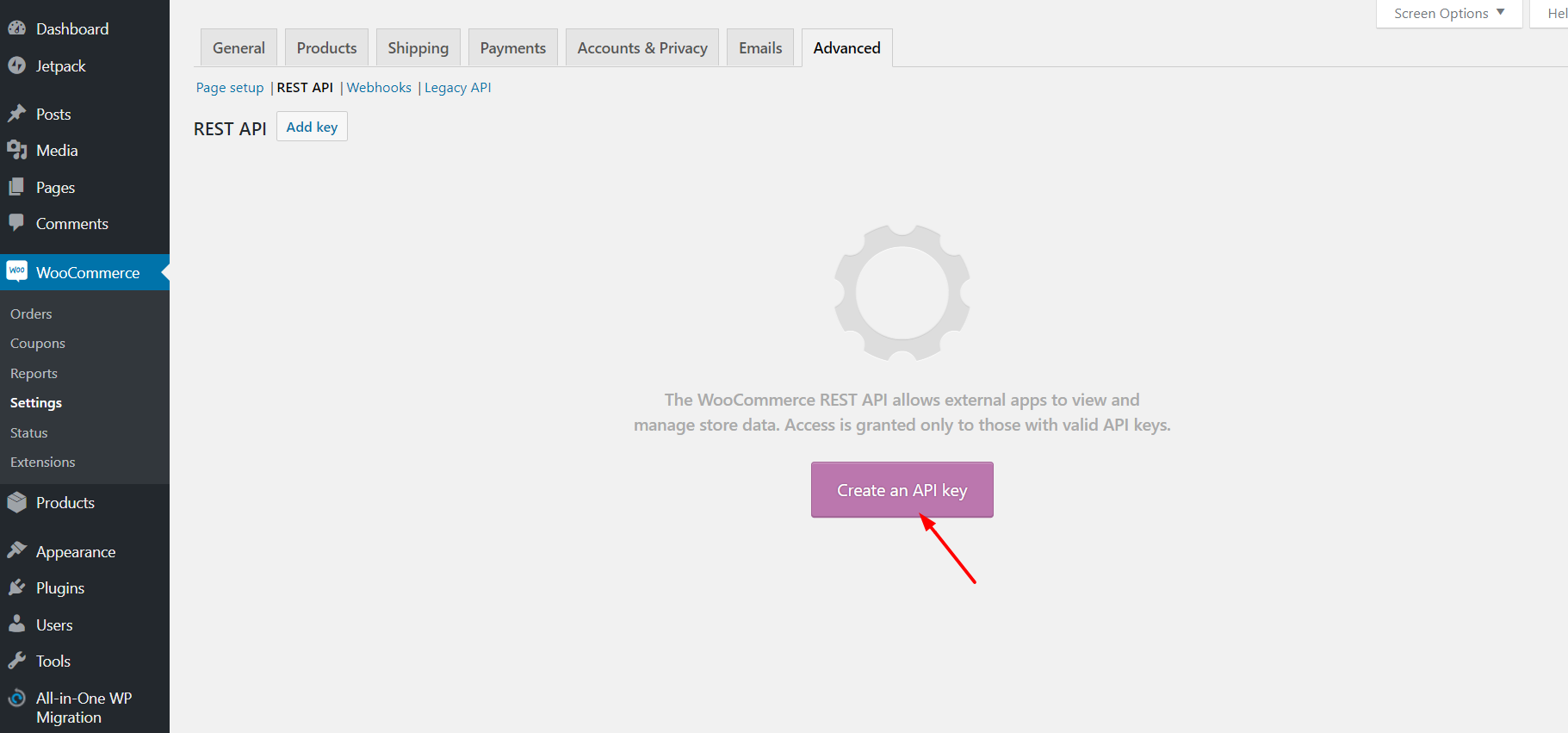Image resolution: width=1568 pixels, height=733 pixels.
Task: Open the Dashboard menu item
Action: [x=72, y=28]
